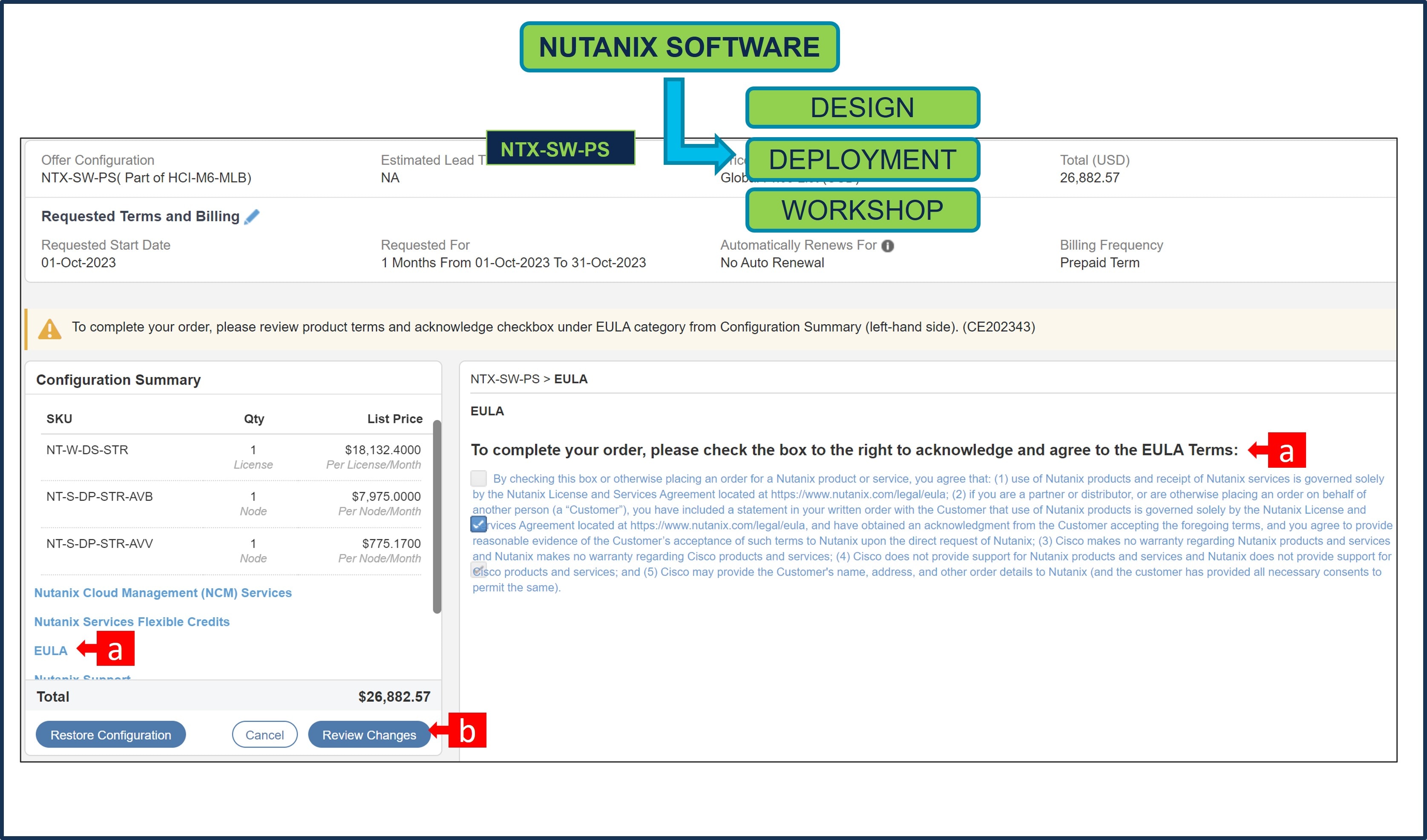Screen dimensions: 1427x840
Task: Click Restore Configuration button
Action: 110,735
